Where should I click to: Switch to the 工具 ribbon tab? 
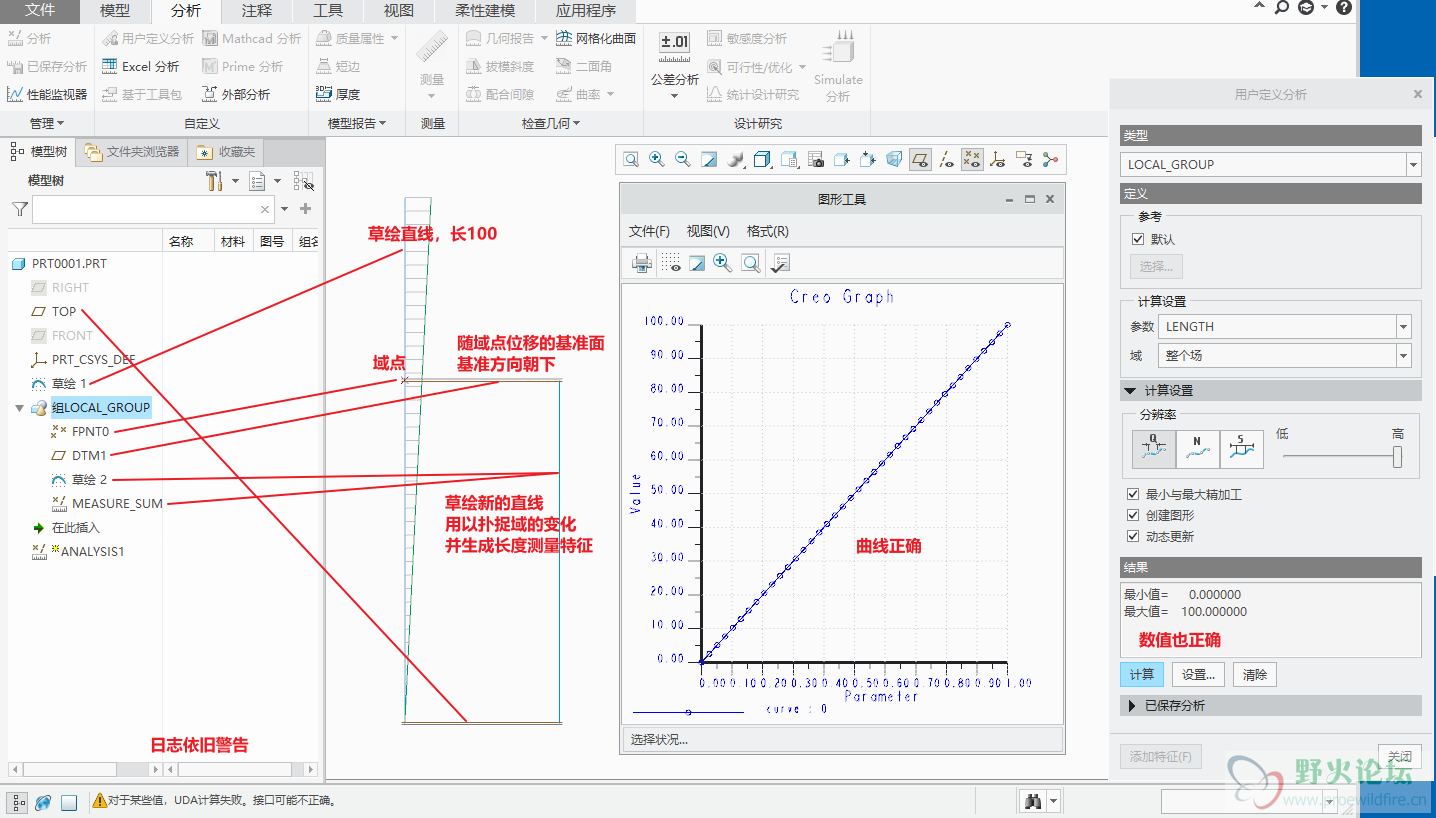[328, 11]
